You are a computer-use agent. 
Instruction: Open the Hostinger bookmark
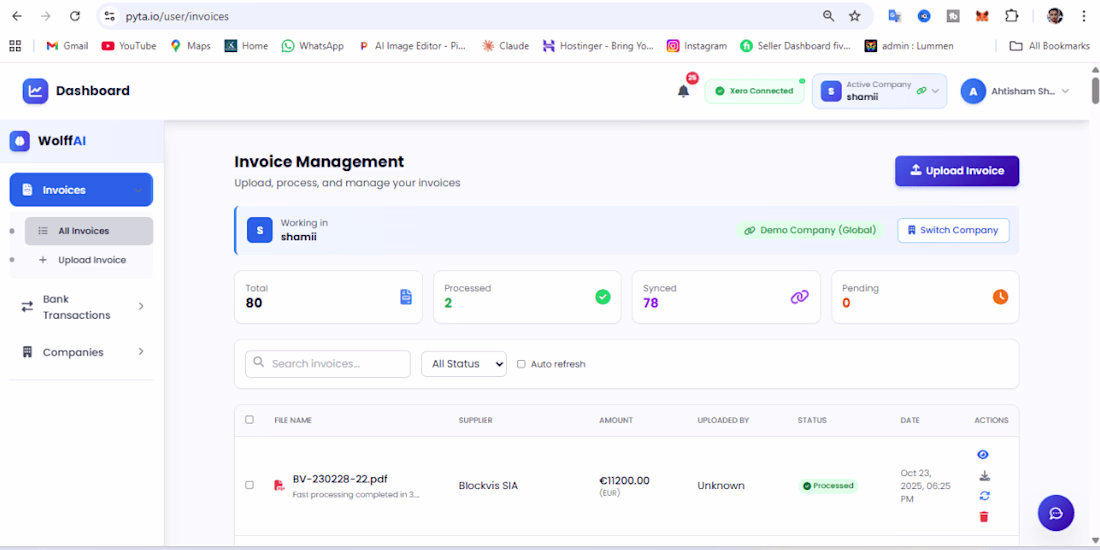(598, 46)
